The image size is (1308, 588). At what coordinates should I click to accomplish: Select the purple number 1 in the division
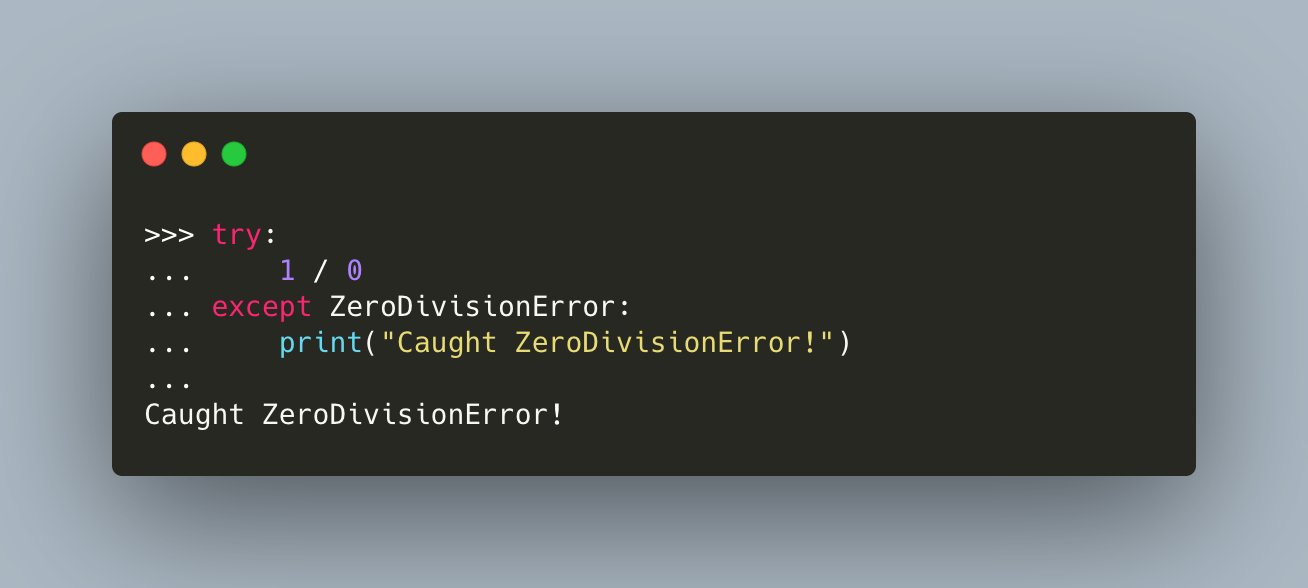[x=288, y=270]
